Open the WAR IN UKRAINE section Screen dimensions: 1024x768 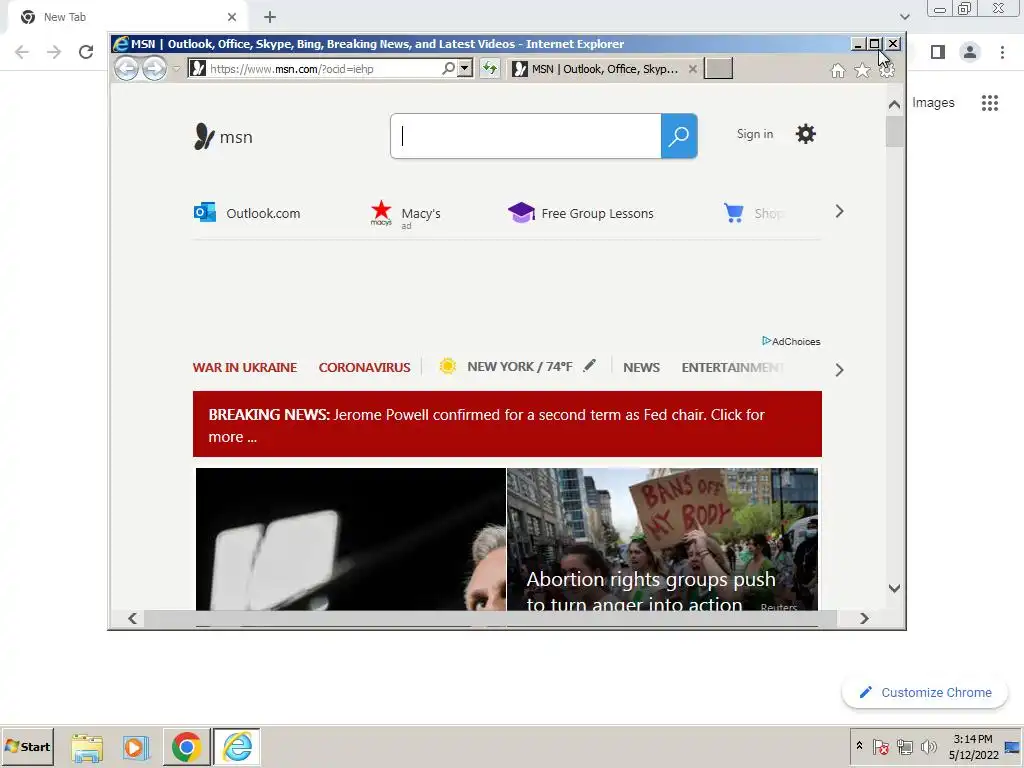[x=245, y=367]
